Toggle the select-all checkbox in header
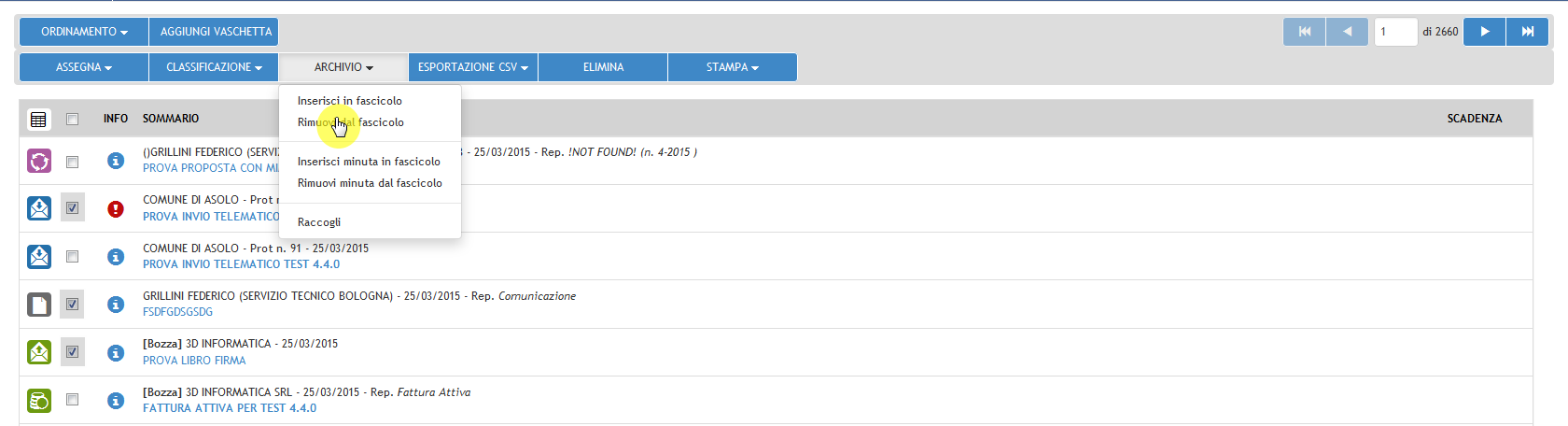Viewport: 1568px width, 426px height. click(72, 119)
